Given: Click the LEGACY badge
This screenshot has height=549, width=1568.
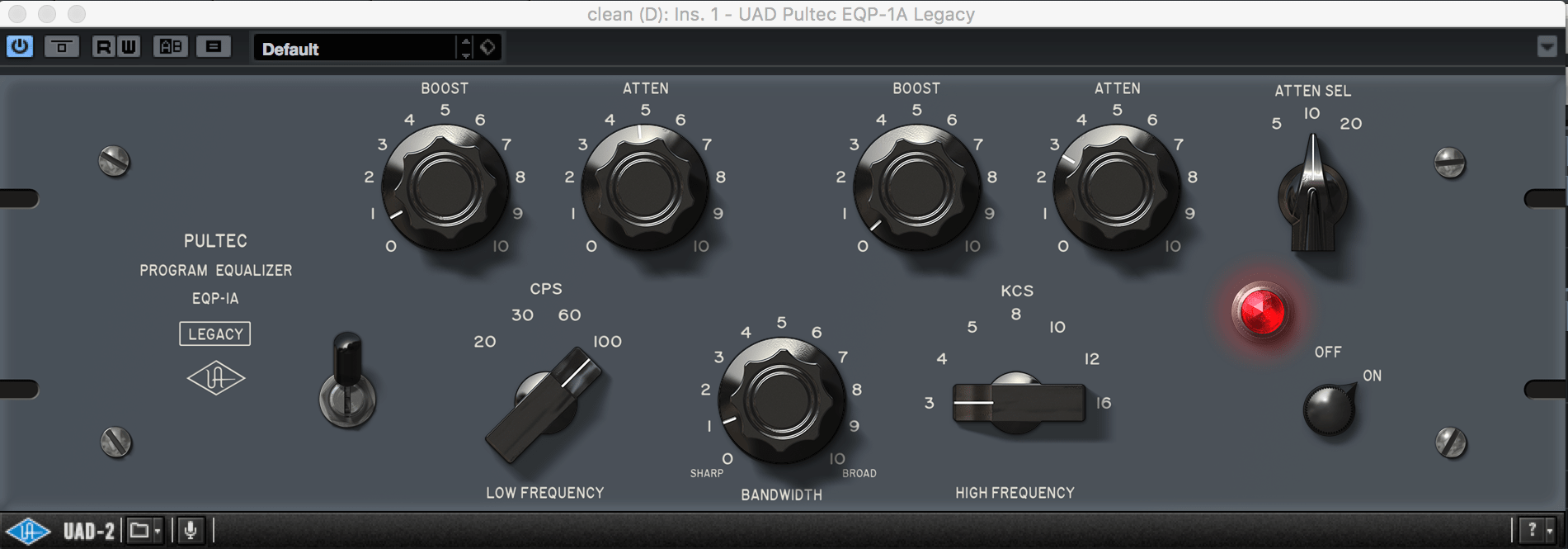Looking at the screenshot, I should [215, 334].
